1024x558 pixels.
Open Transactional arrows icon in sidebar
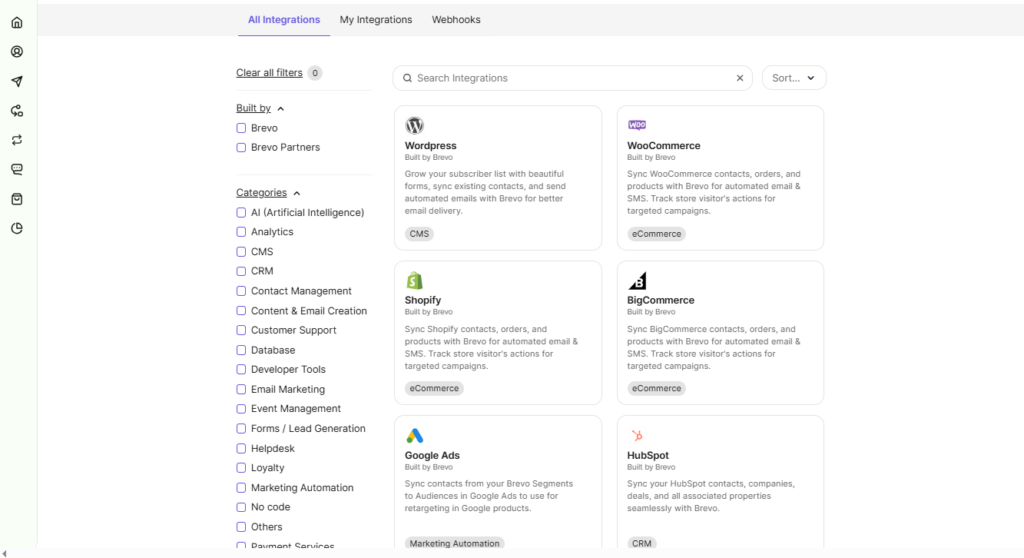click(17, 140)
